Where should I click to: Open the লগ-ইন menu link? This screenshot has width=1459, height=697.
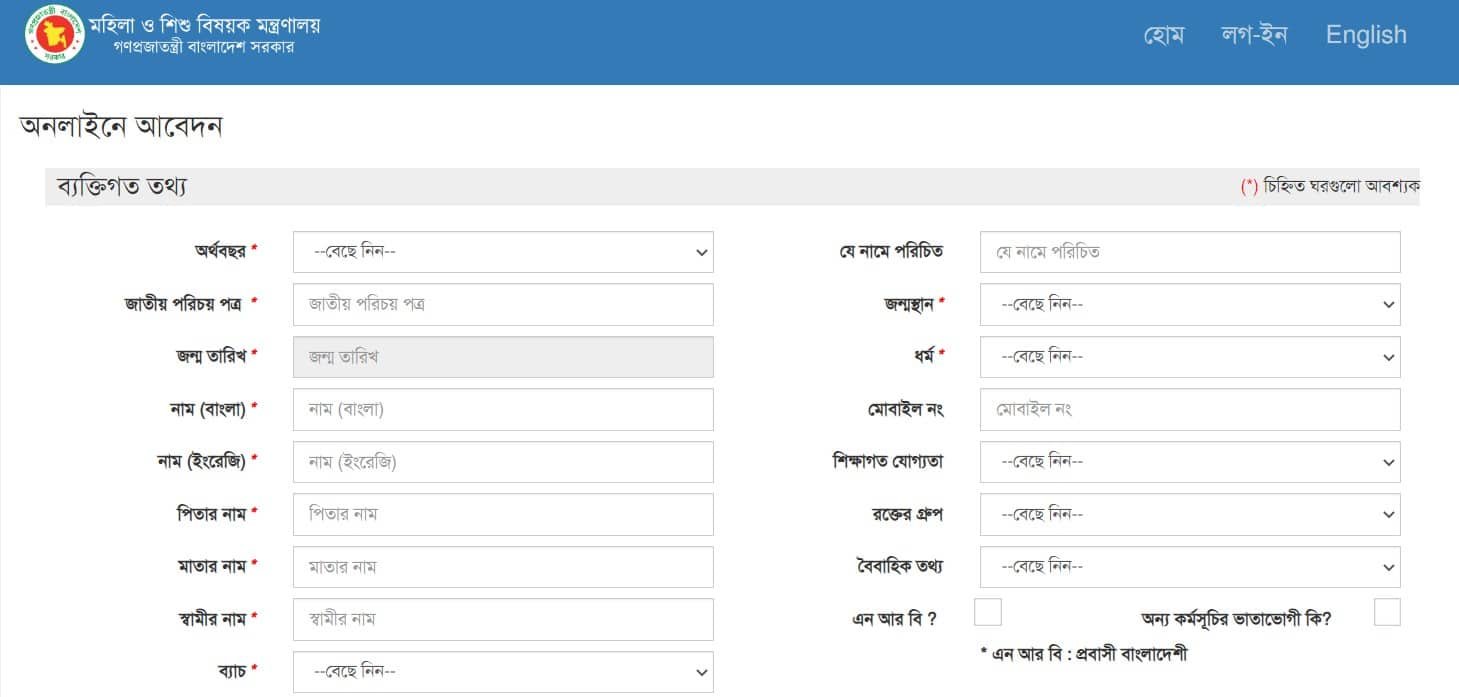coord(1254,35)
